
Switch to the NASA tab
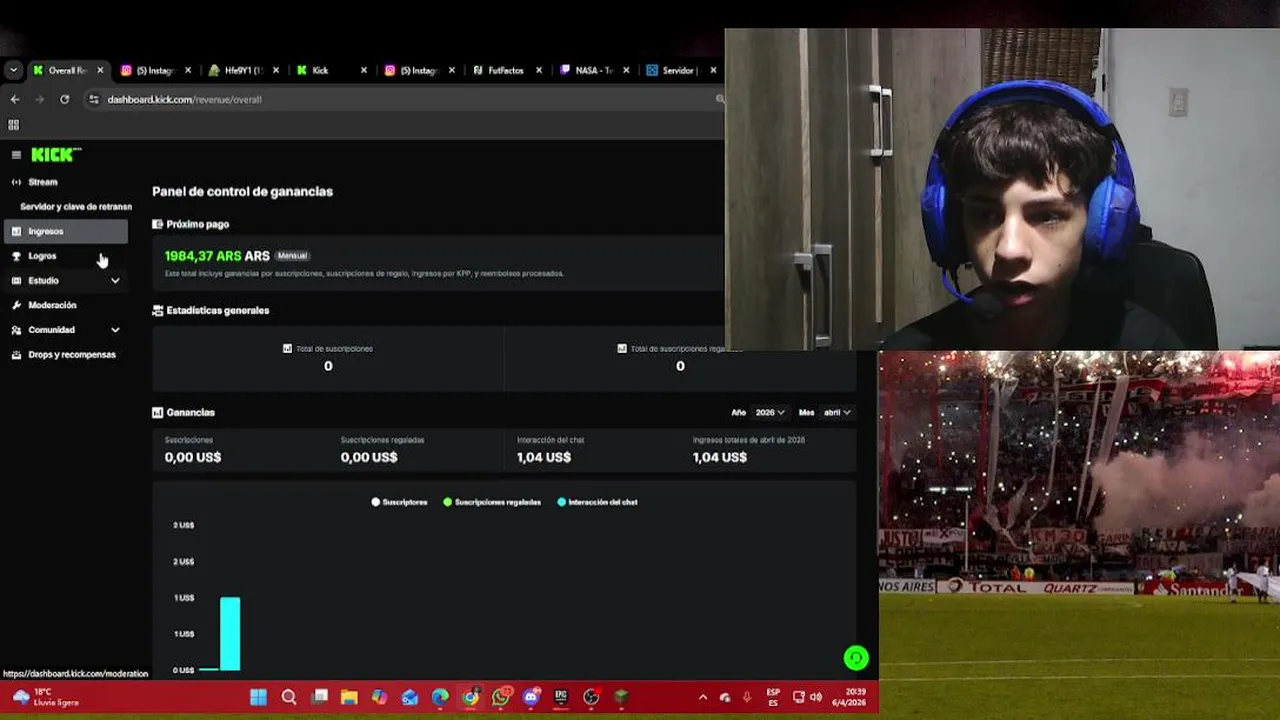tap(594, 70)
